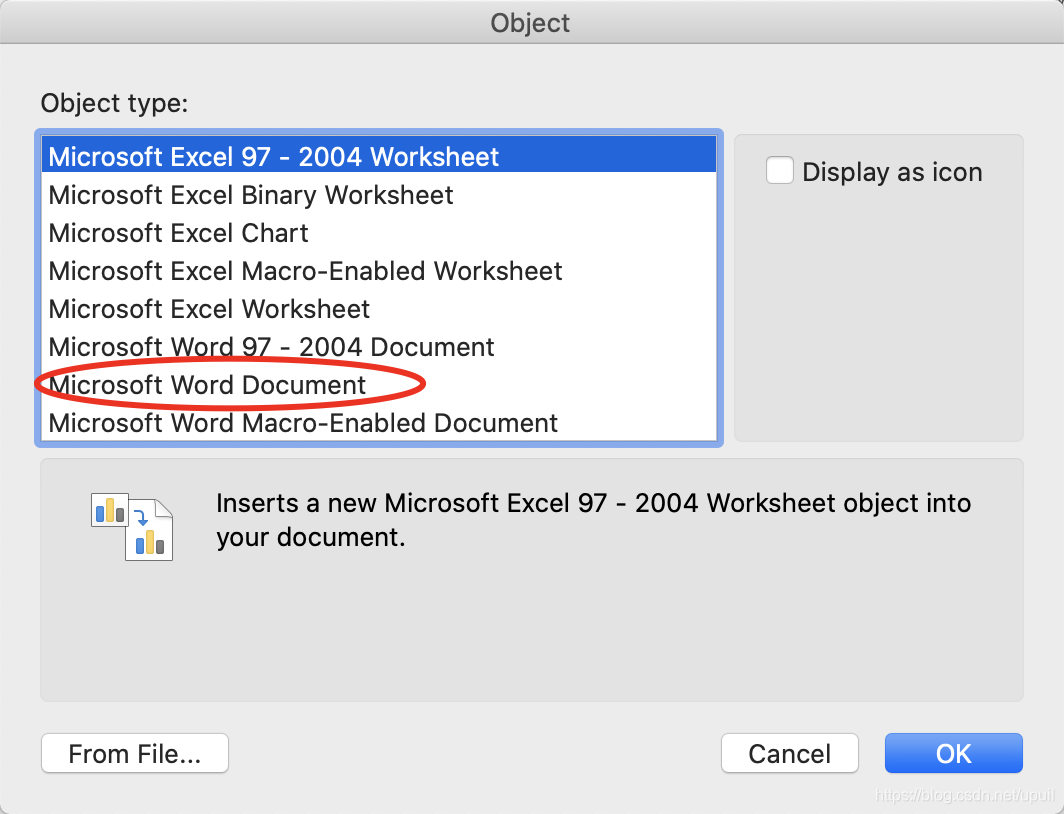Choose Microsoft Excel Chart object type
Screen dimensions: 1064x814
click(379, 233)
